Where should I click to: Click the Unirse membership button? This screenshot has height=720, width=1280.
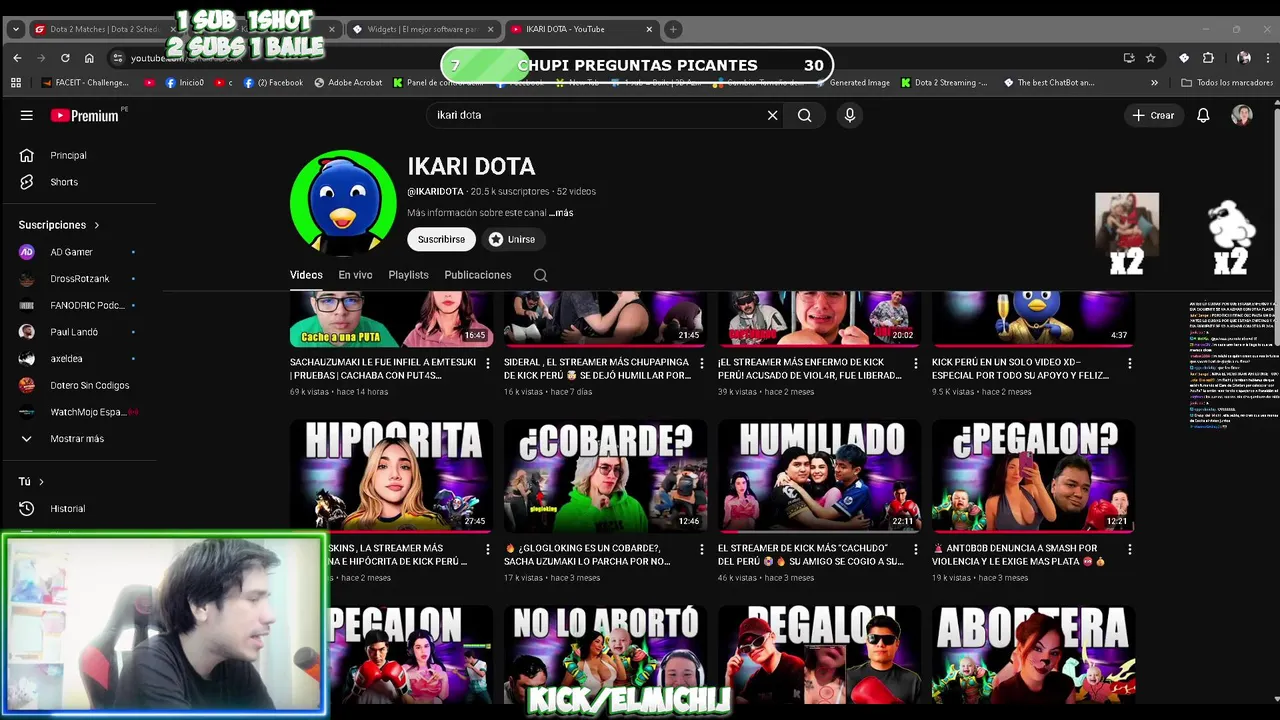pyautogui.click(x=512, y=239)
